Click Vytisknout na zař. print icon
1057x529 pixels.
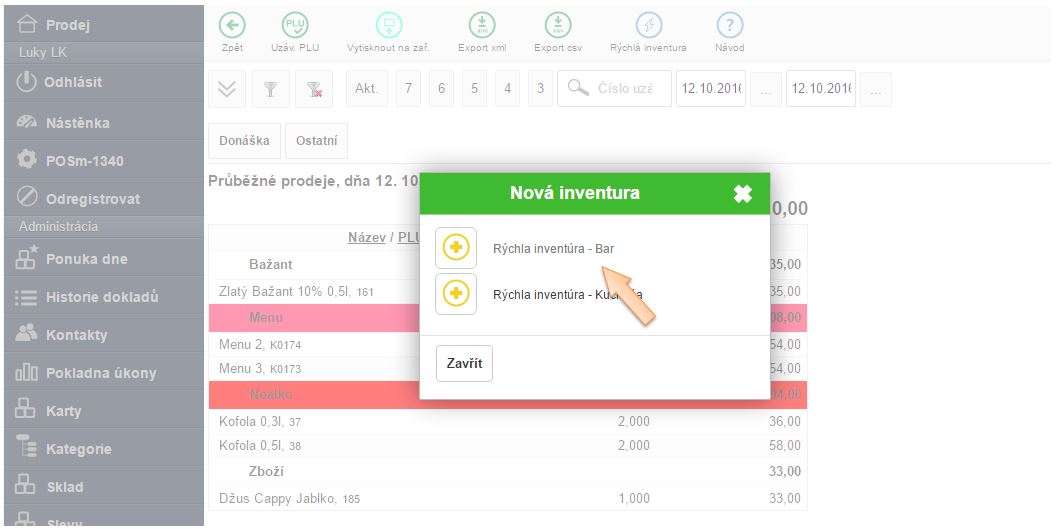tap(388, 26)
